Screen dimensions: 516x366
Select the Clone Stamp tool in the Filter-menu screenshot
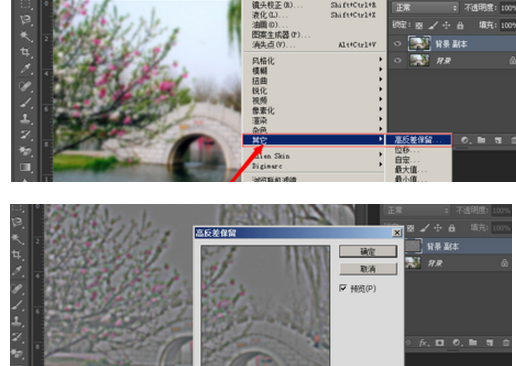pos(25,118)
